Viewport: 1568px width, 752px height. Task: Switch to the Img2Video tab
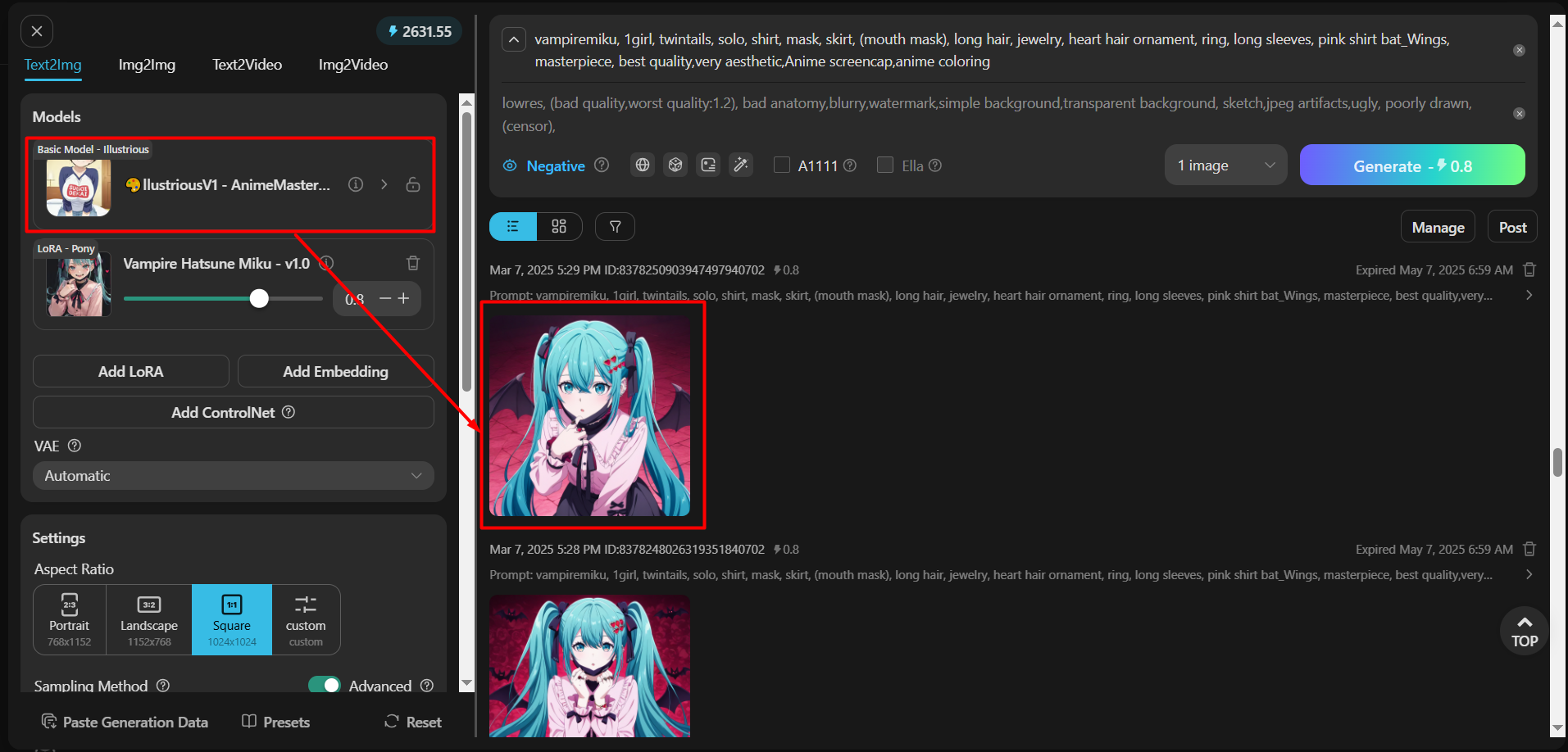pyautogui.click(x=353, y=64)
